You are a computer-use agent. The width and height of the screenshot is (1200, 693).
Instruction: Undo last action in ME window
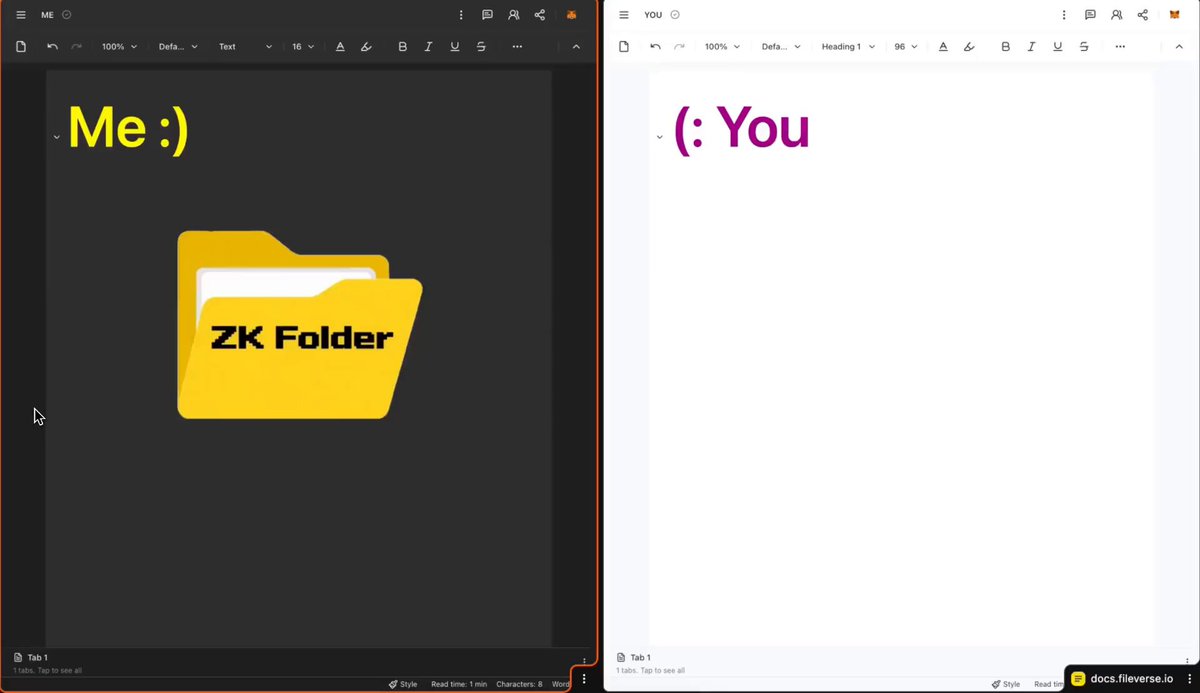52,46
